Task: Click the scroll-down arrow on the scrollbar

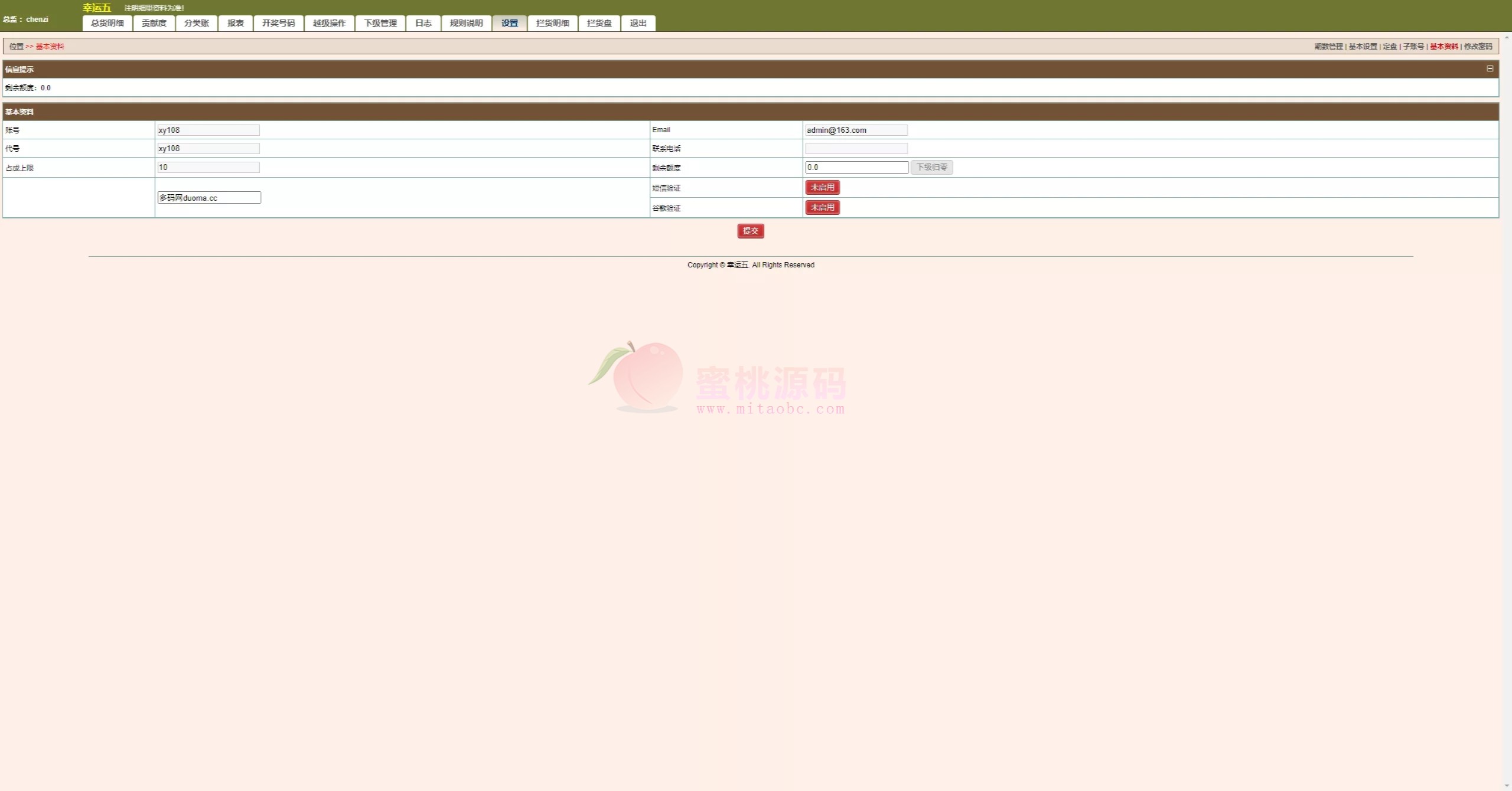Action: coord(1507,786)
